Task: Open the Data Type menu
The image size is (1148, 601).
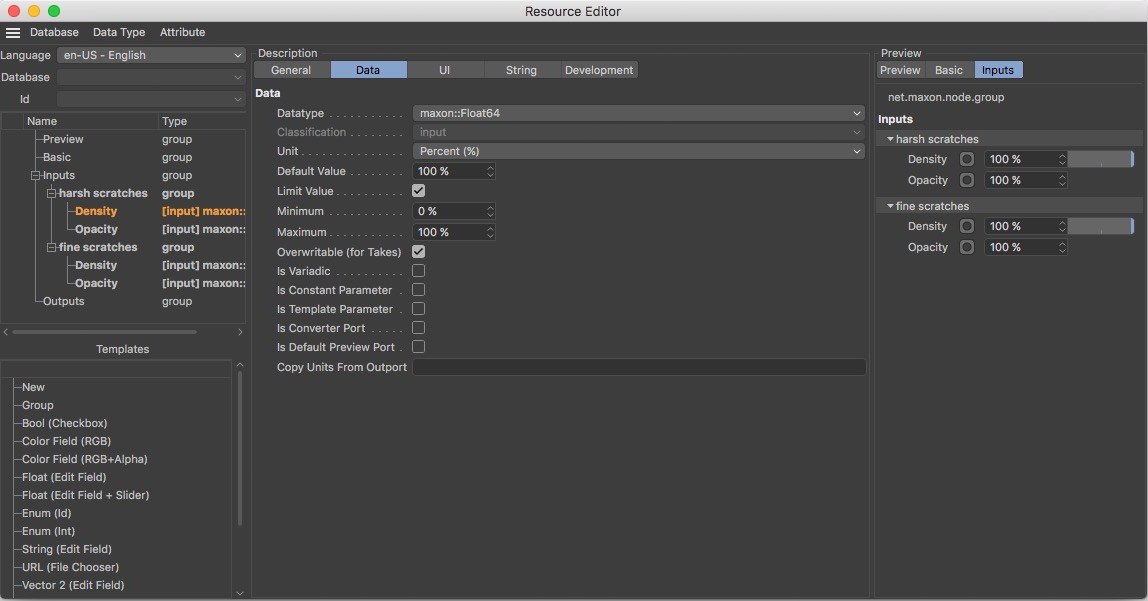Action: point(119,33)
